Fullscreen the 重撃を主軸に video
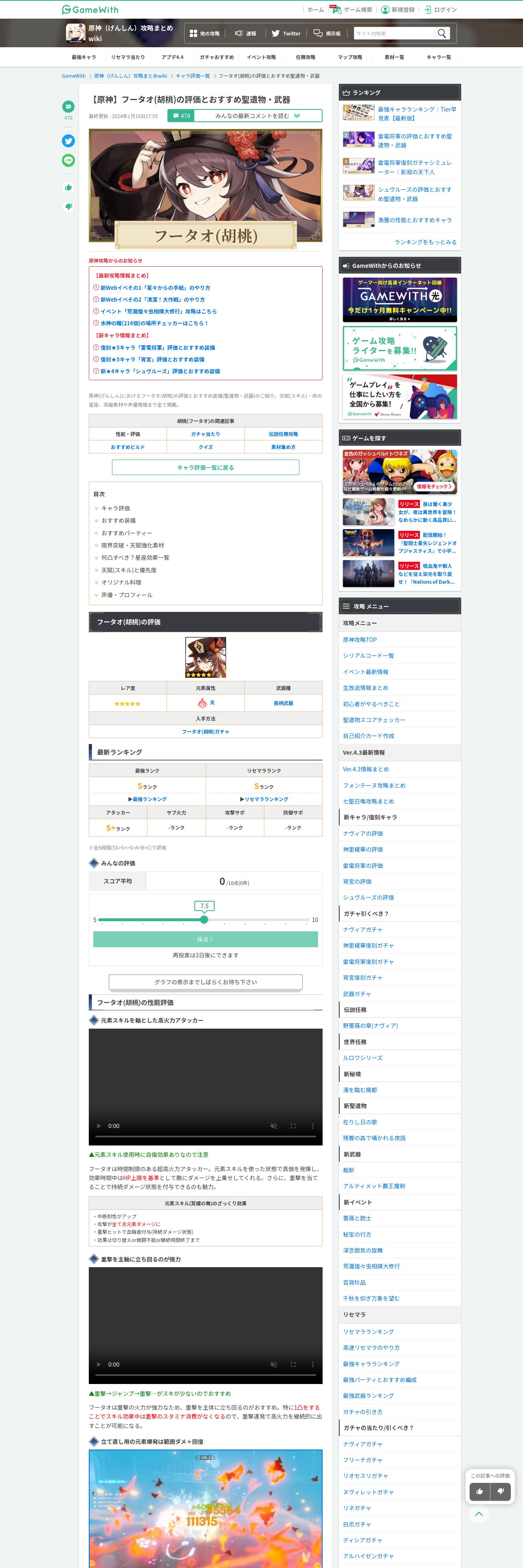523x1568 pixels. 293,1365
